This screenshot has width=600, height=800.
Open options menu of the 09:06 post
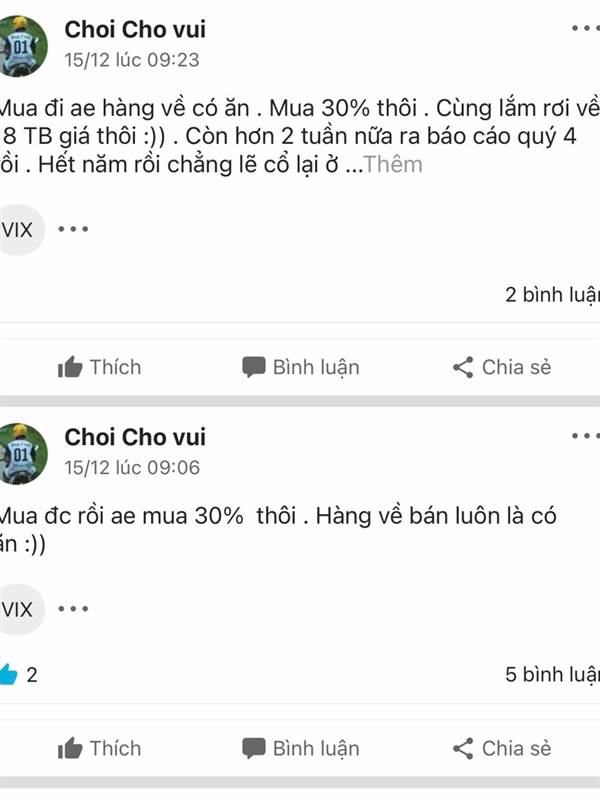click(x=585, y=436)
